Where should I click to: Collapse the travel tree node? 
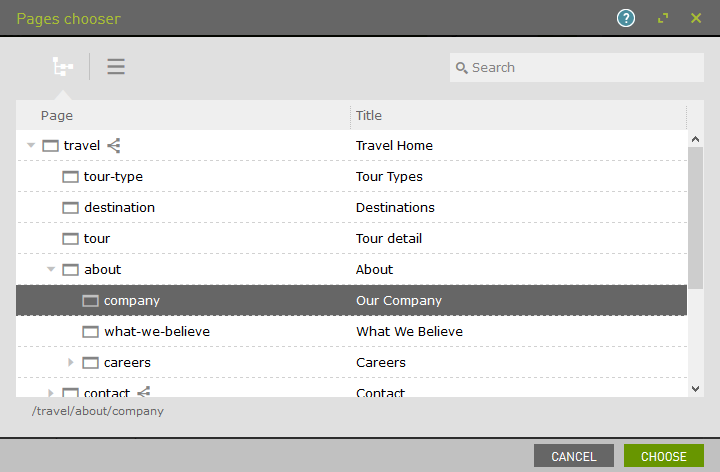[x=31, y=146]
